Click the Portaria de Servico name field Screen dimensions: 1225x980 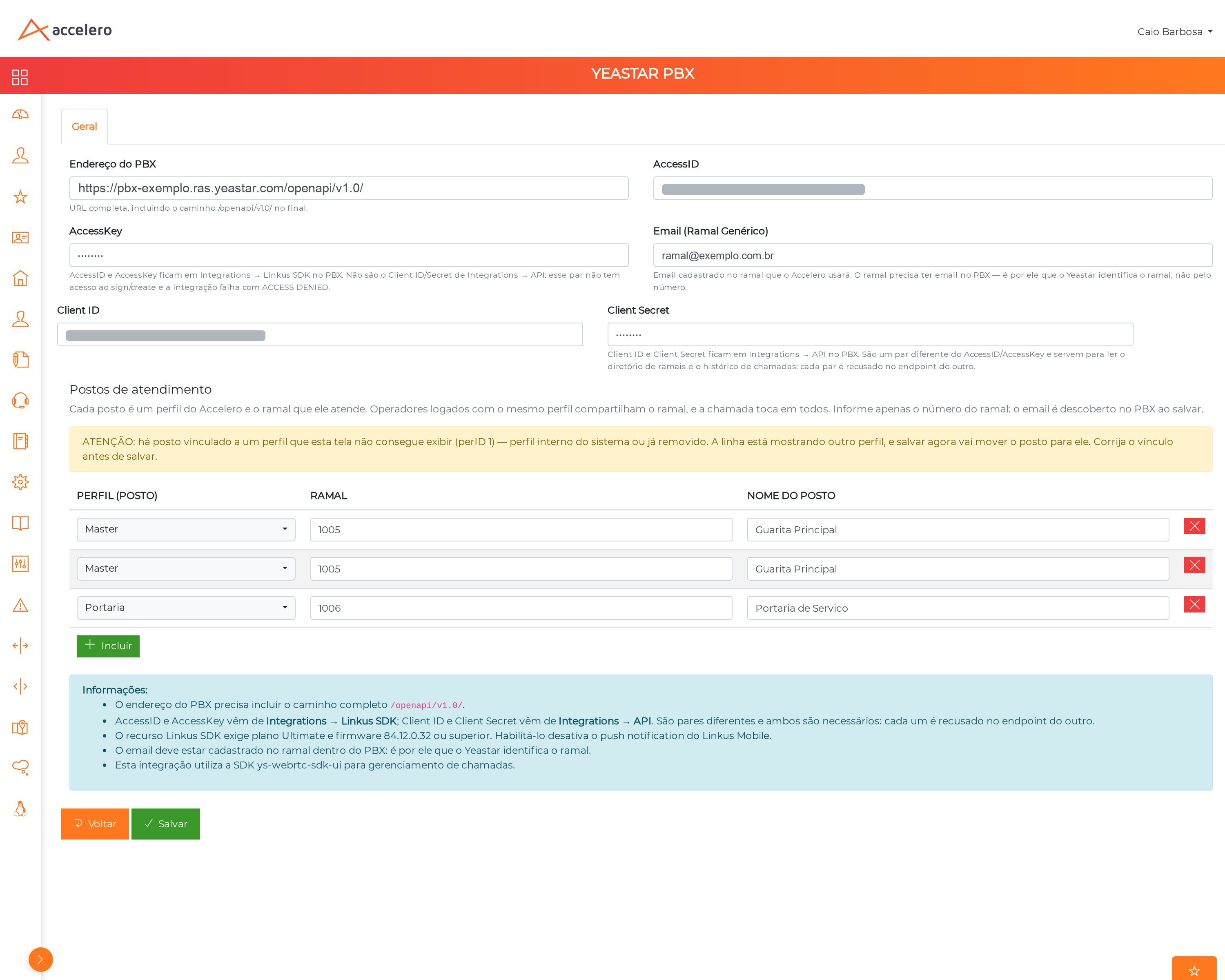pos(958,608)
